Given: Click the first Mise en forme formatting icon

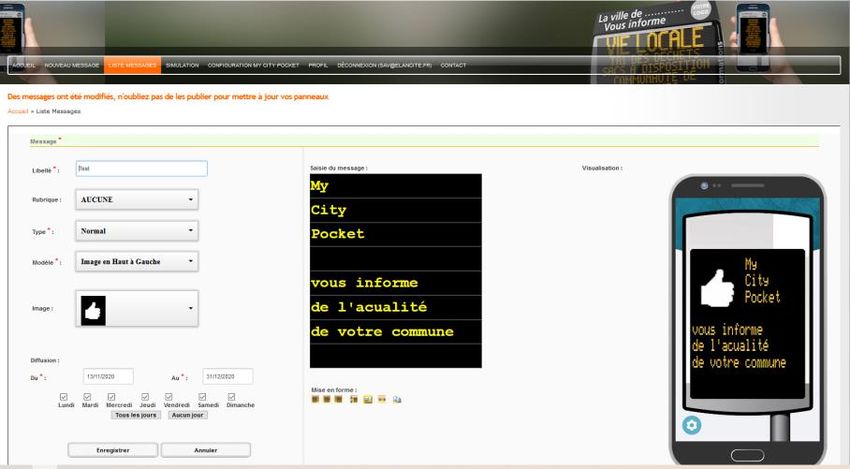Looking at the screenshot, I should tap(315, 399).
